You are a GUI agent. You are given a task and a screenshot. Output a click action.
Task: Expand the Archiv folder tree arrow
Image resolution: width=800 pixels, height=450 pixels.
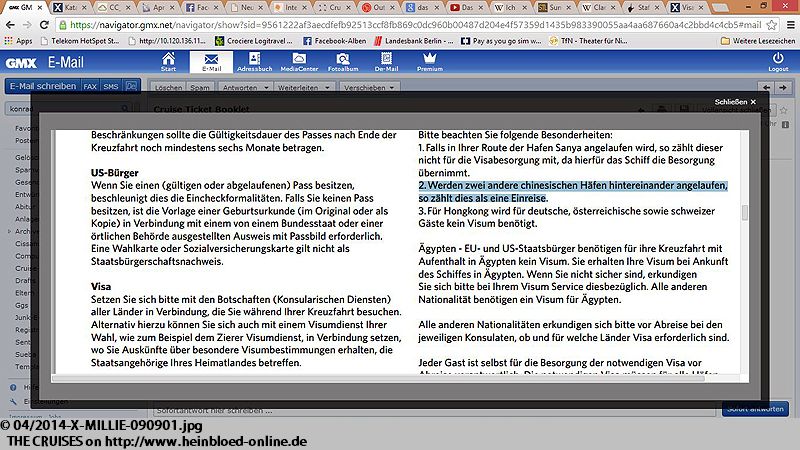9,231
